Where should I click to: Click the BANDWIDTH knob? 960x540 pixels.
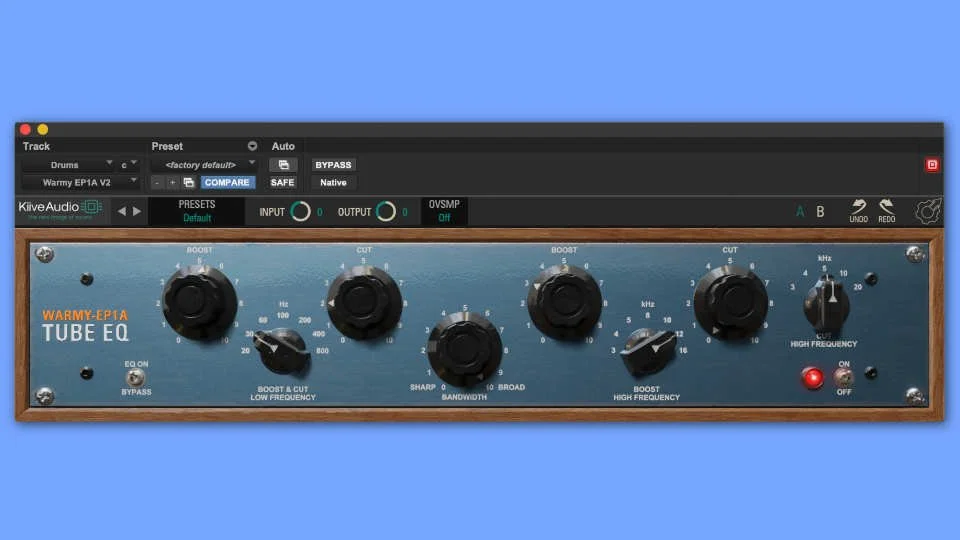465,349
